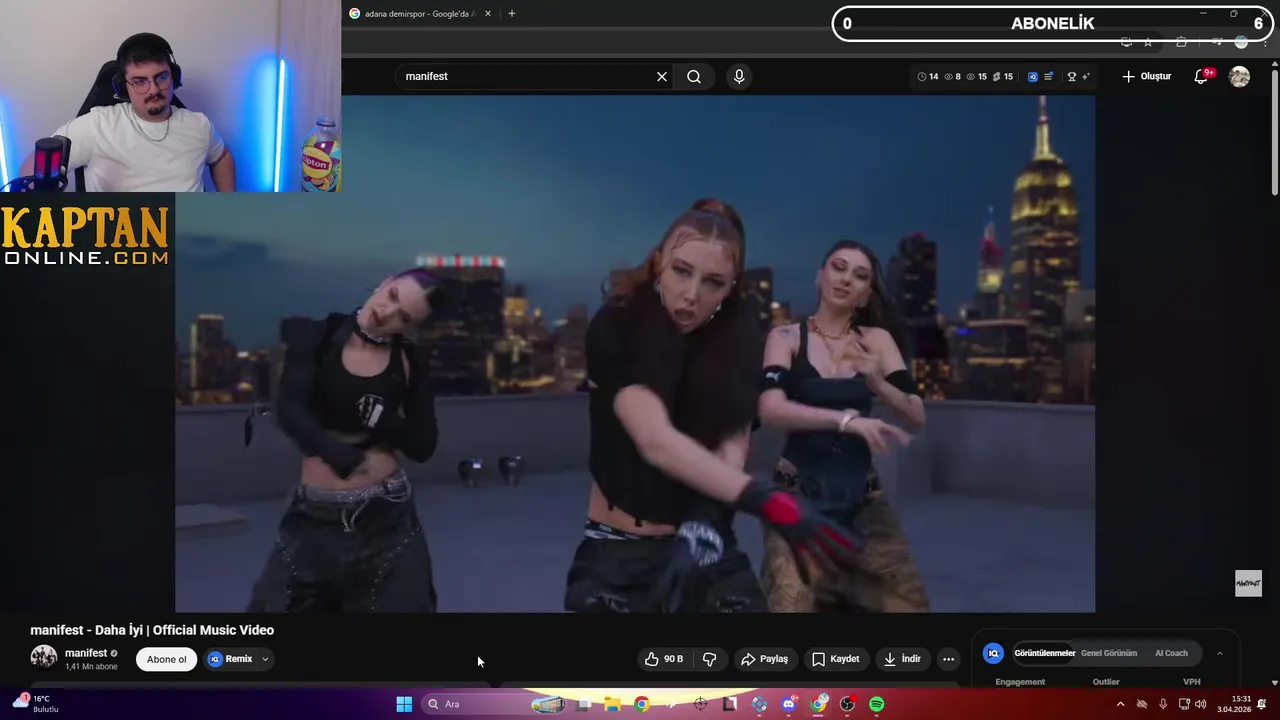Save the video using Kaydet

tap(835, 659)
